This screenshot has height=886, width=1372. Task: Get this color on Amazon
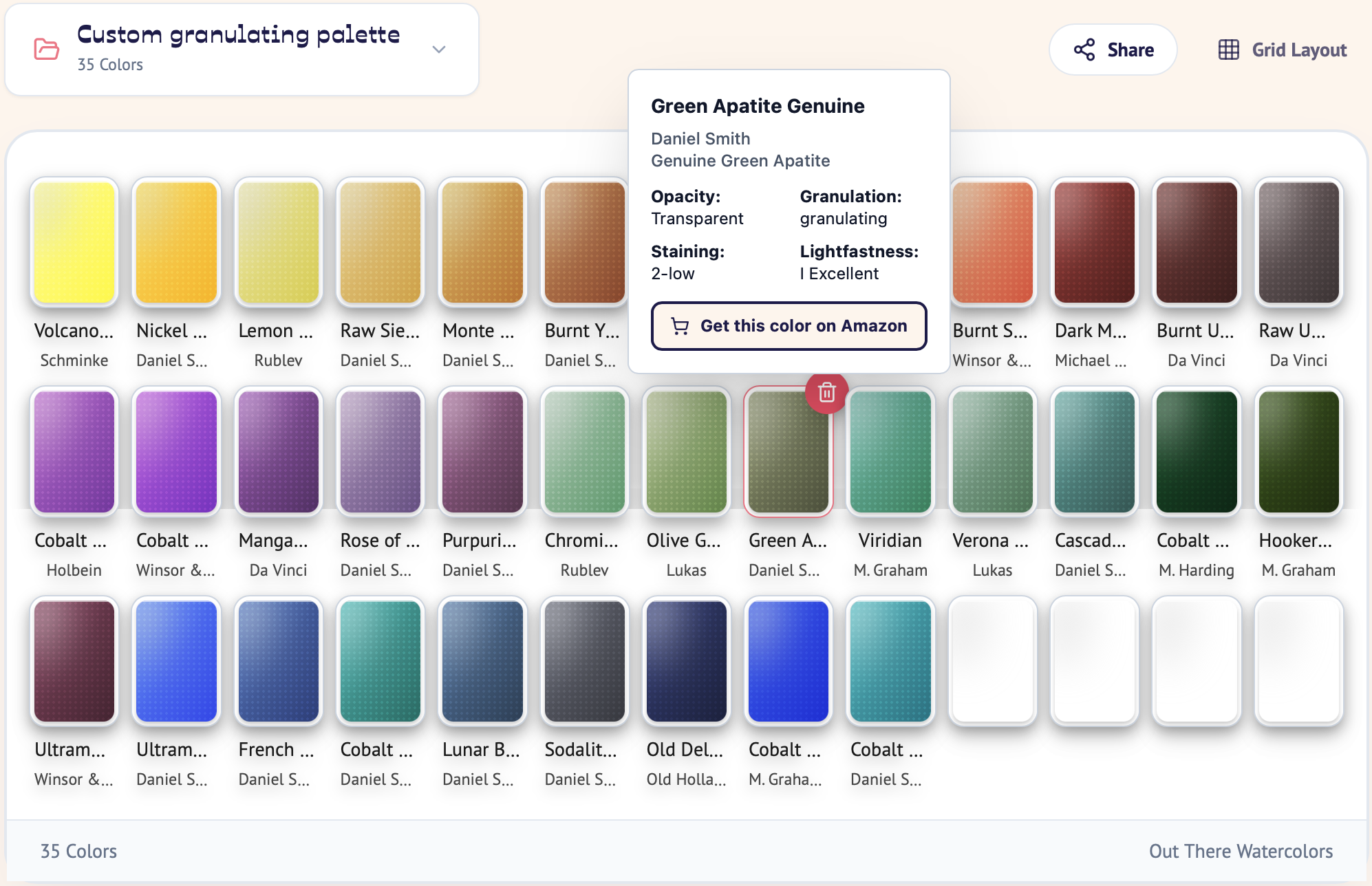789,326
